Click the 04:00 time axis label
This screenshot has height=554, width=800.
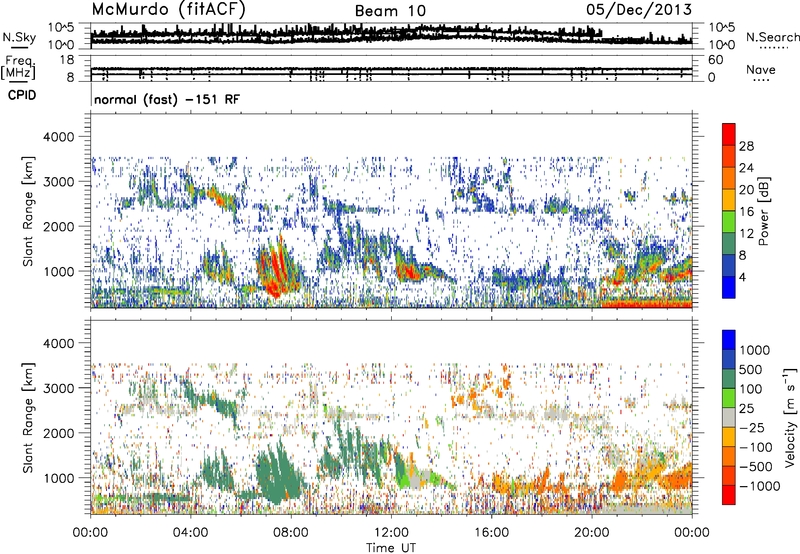pyautogui.click(x=190, y=533)
